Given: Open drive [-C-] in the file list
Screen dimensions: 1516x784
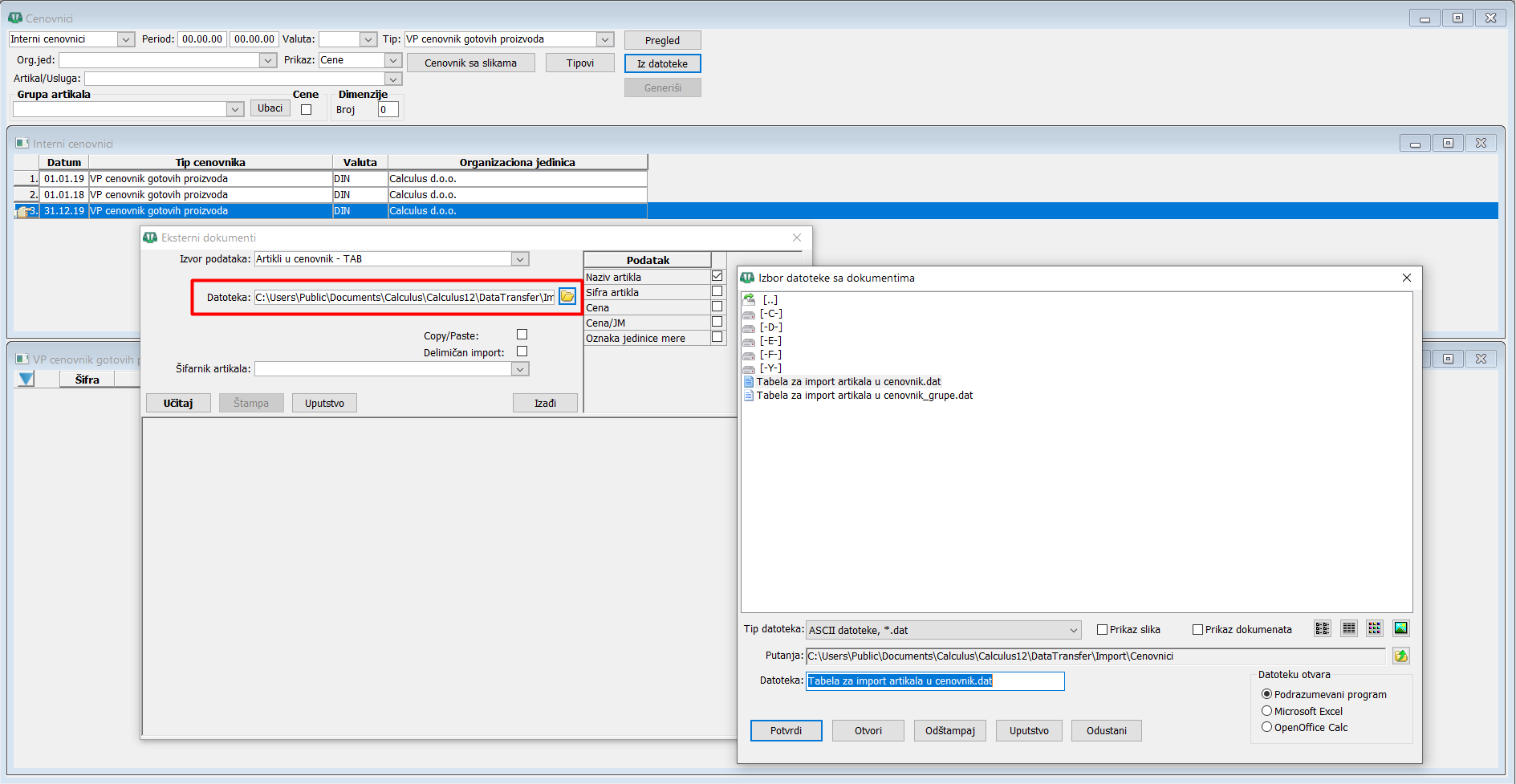Looking at the screenshot, I should 770,314.
